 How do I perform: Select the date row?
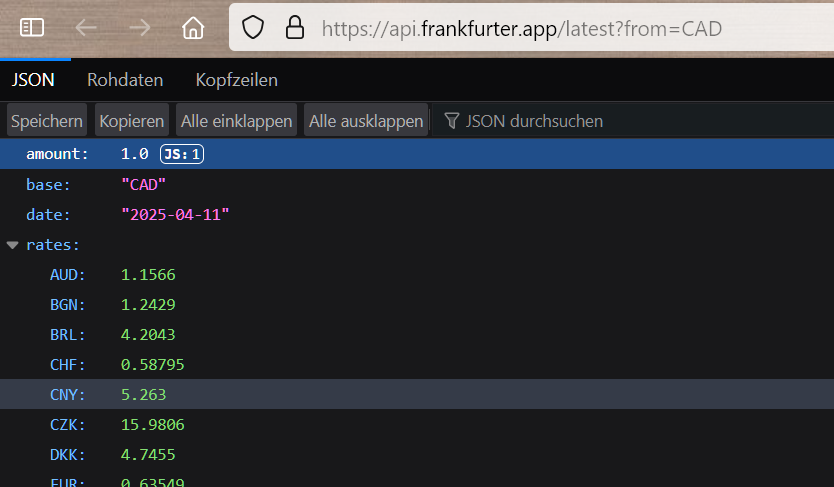coord(417,215)
